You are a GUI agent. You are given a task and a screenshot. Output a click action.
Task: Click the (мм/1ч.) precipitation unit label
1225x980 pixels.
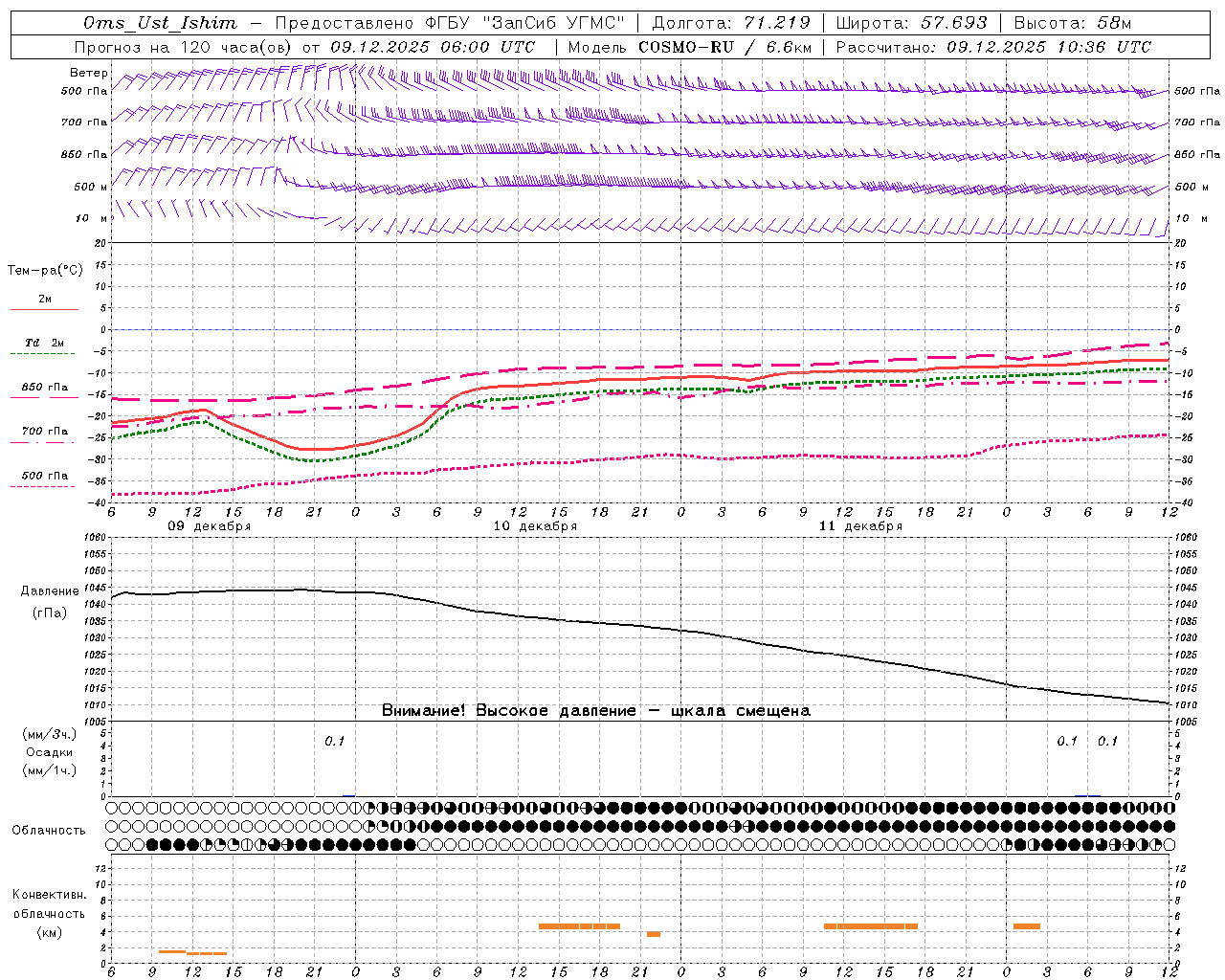pos(49,770)
